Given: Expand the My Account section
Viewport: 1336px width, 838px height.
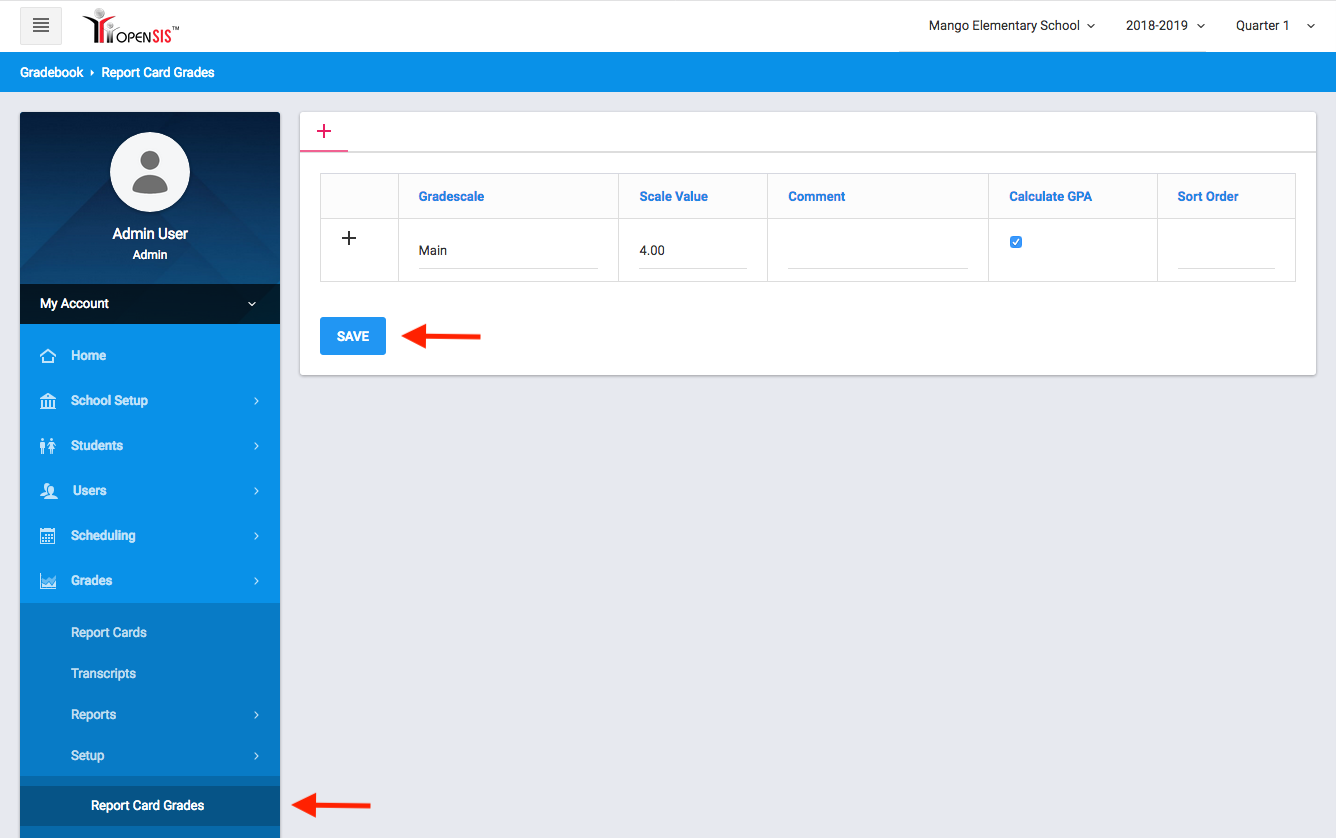Looking at the screenshot, I should (150, 304).
